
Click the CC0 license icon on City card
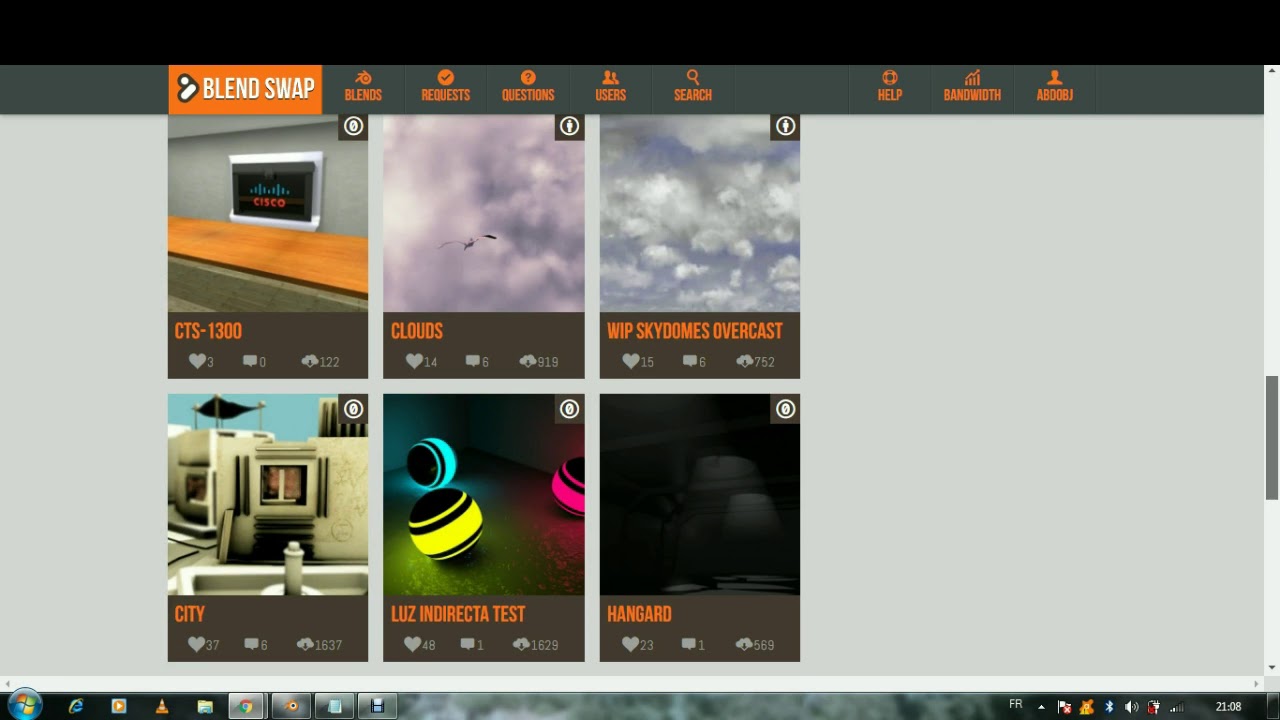(353, 409)
